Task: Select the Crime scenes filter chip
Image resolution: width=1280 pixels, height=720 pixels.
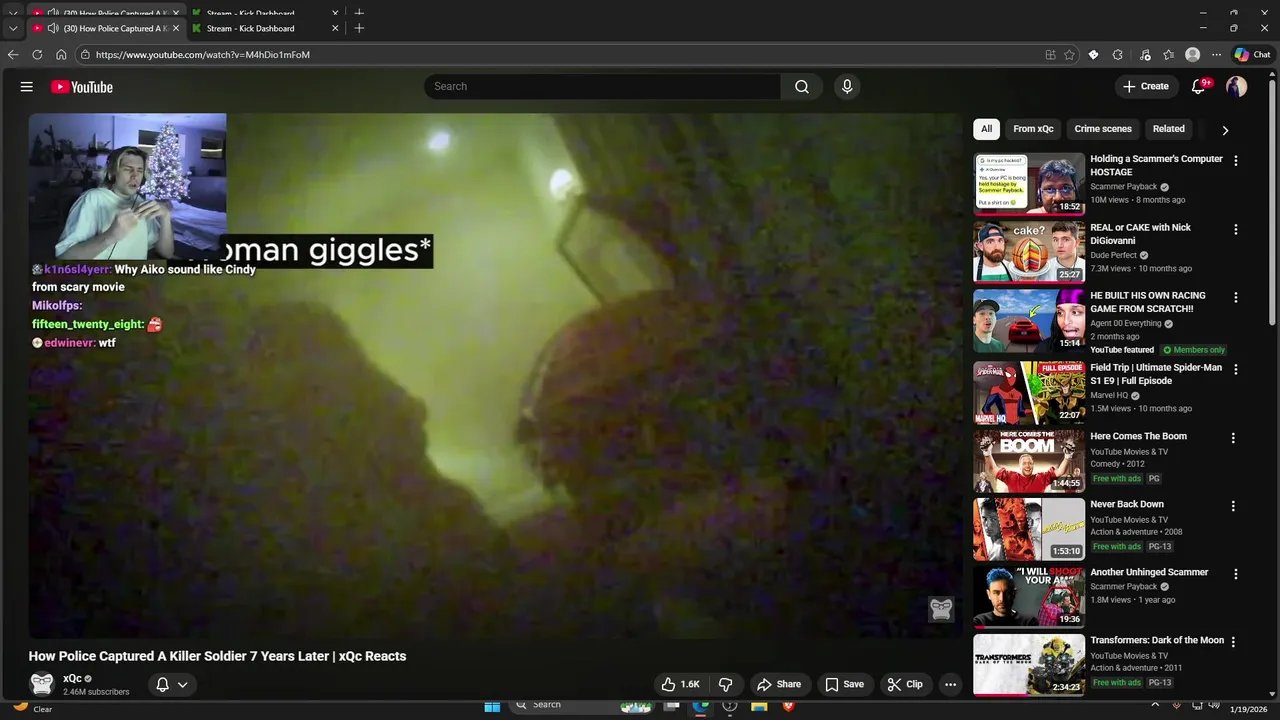Action: [x=1103, y=129]
